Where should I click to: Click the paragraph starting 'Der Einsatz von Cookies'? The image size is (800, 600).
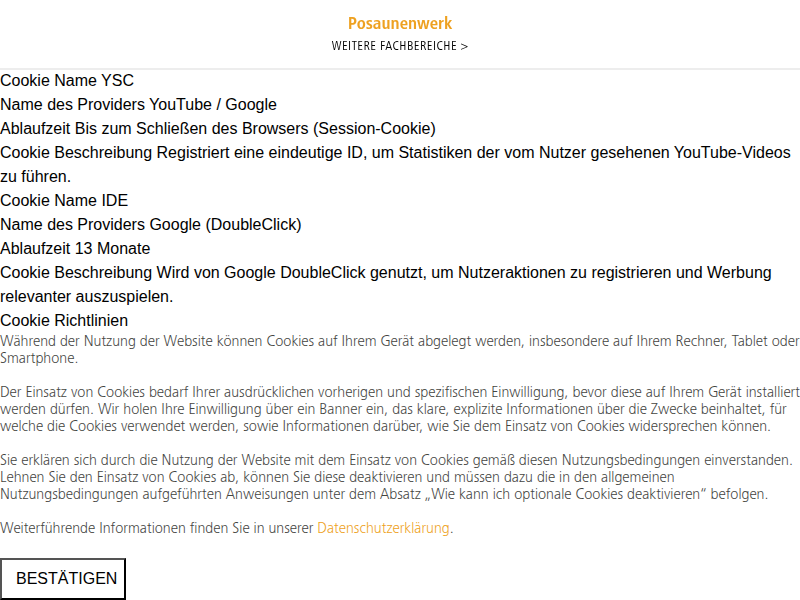400,409
